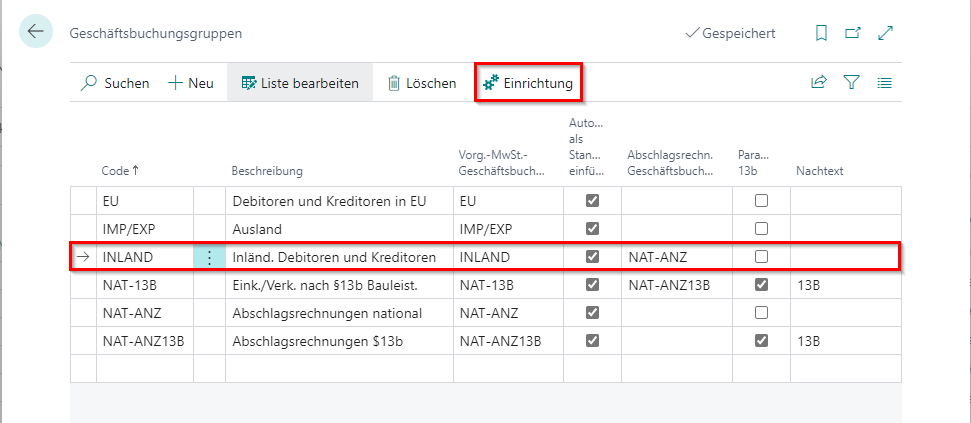Uncheck Auto checkbox in INLAND row

click(x=592, y=257)
